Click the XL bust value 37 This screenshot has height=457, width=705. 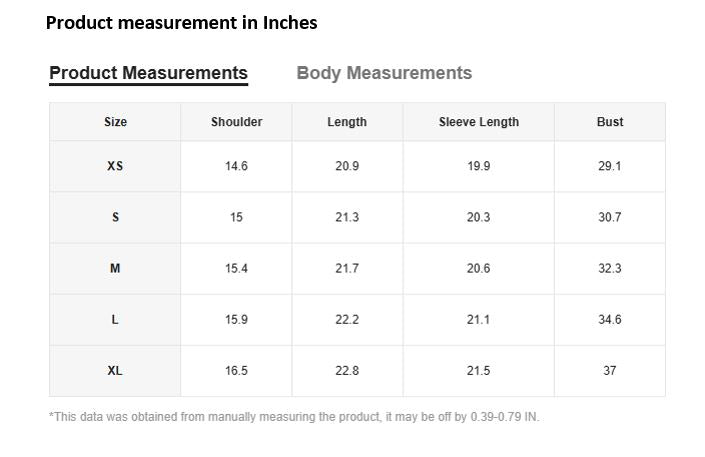610,371
